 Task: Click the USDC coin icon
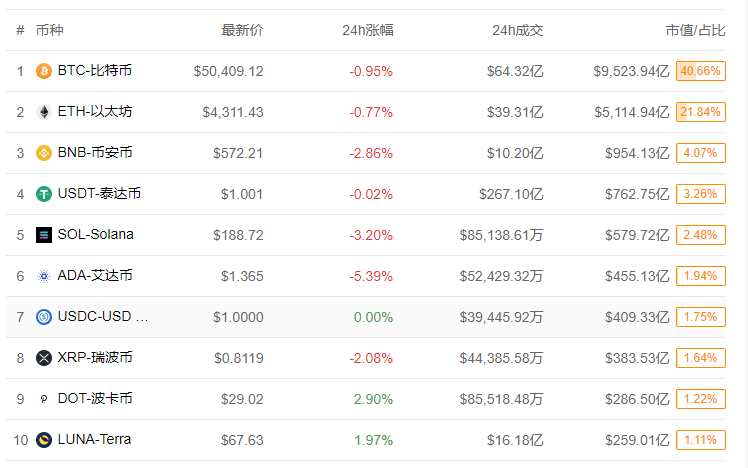pyautogui.click(x=44, y=317)
